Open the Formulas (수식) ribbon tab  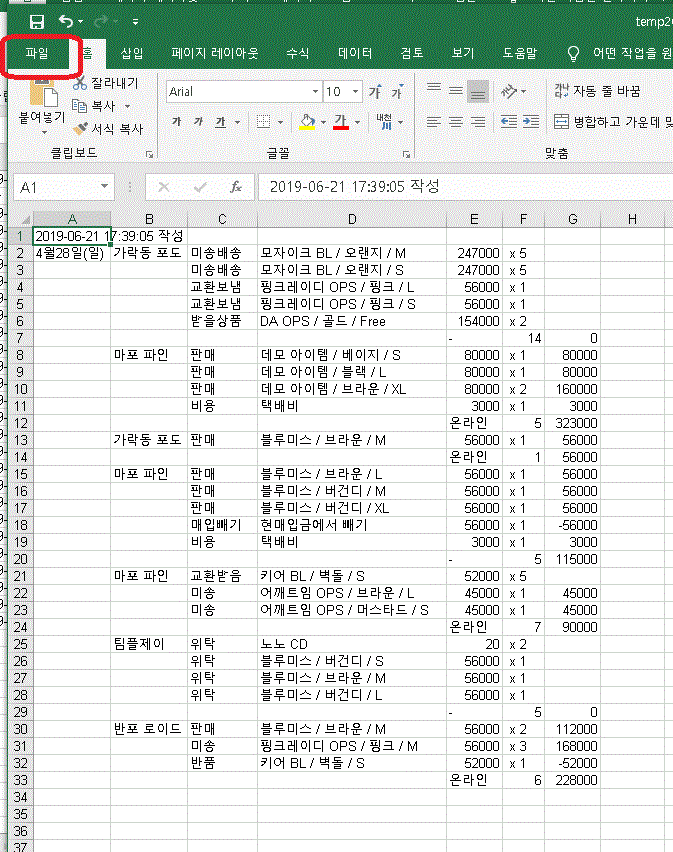(297, 53)
